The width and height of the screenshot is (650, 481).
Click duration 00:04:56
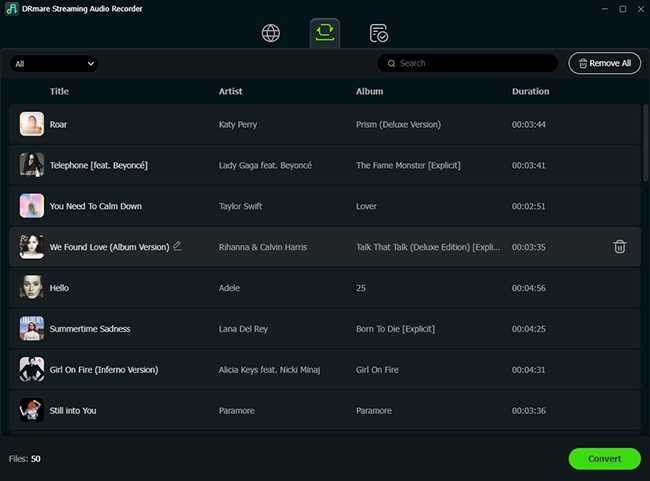coord(529,288)
